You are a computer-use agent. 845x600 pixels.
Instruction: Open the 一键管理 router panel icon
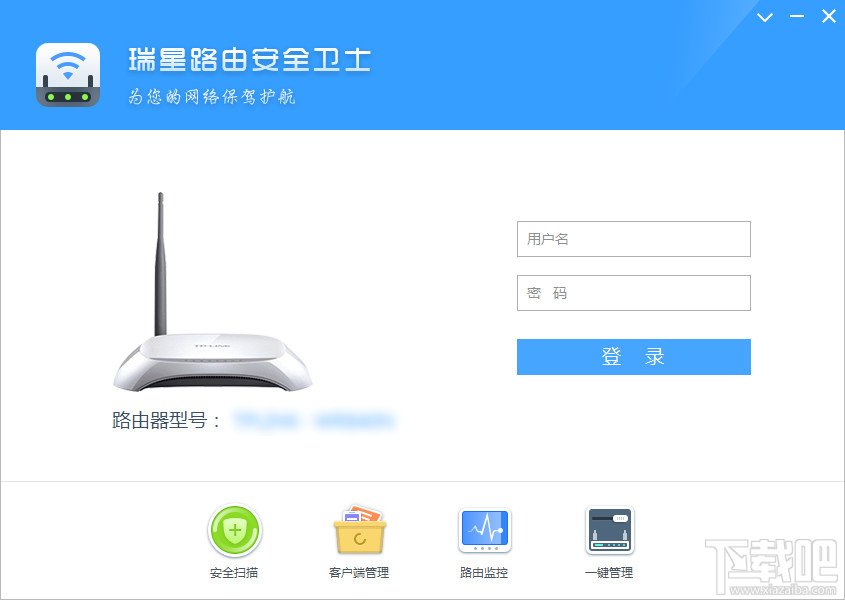click(x=609, y=530)
